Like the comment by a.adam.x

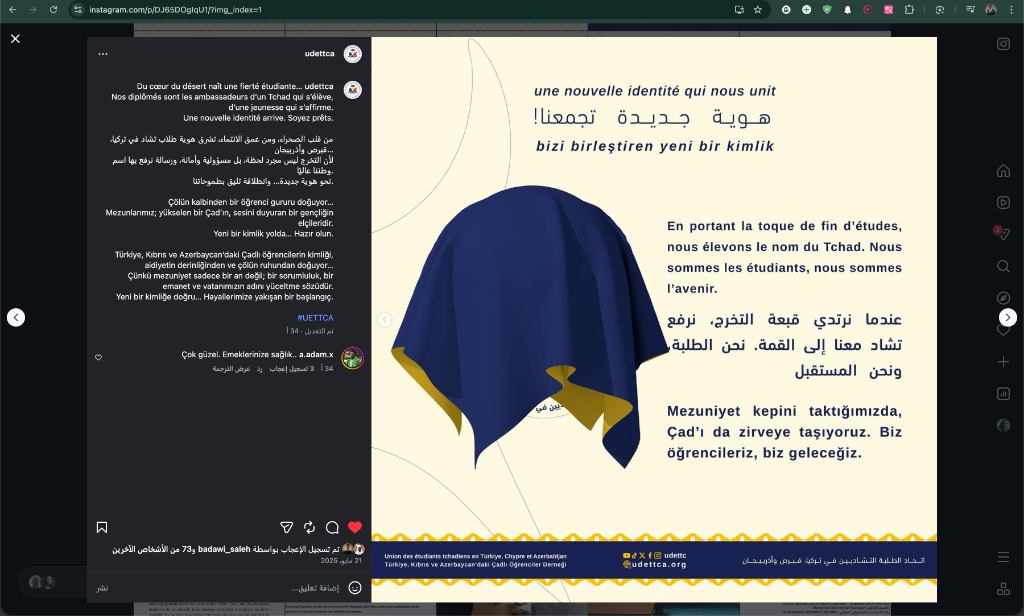[98, 357]
